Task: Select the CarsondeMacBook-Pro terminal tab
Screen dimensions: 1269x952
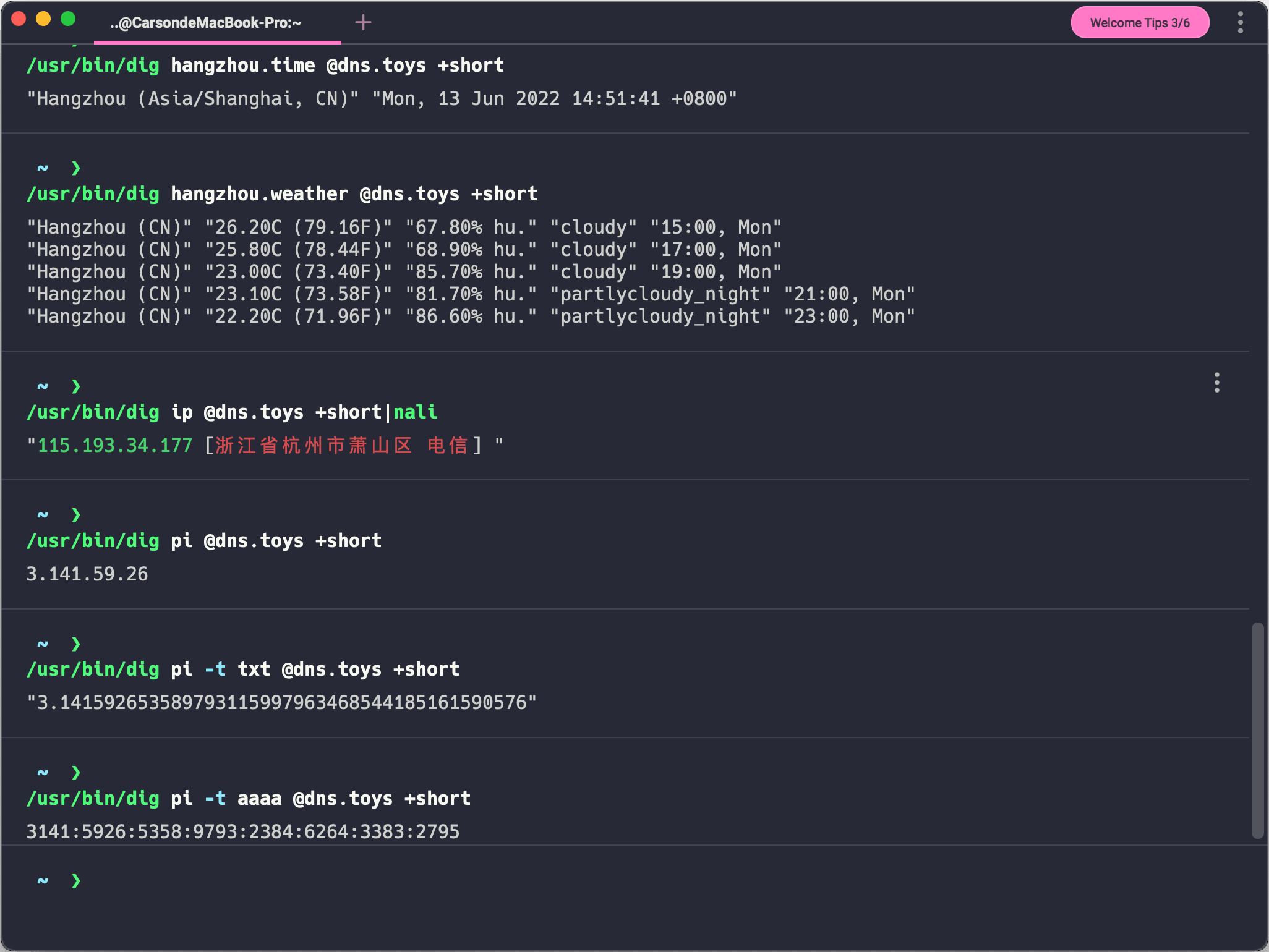Action: point(205,23)
